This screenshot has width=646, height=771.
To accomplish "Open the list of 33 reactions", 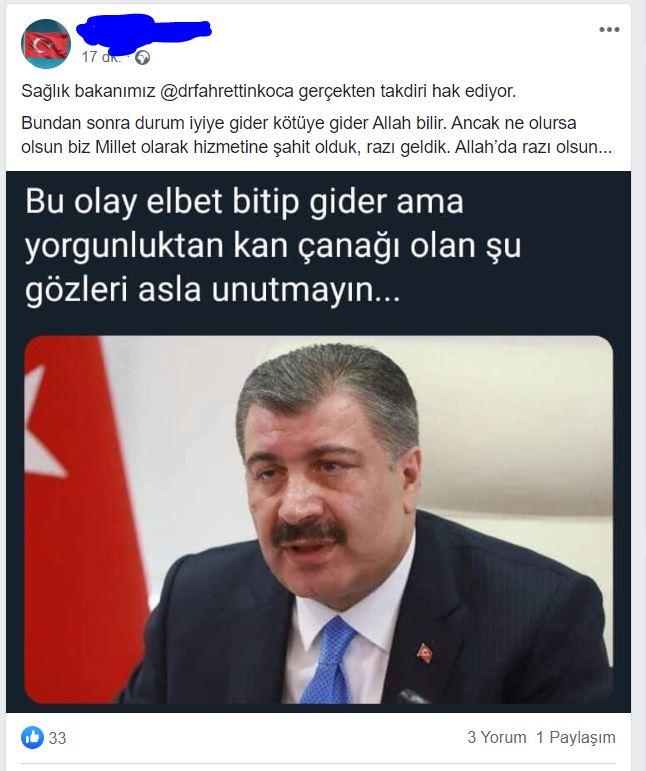I will point(57,738).
